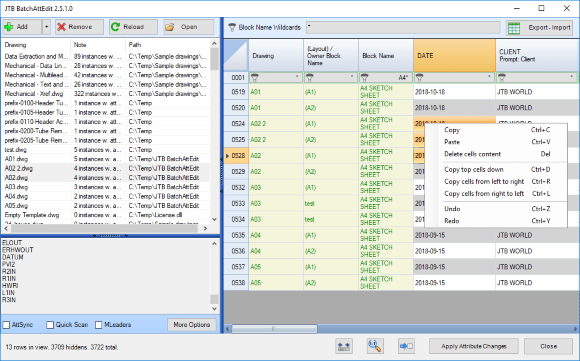Click the two-arrows icon left of the magnifier
Screen dimensions: 580x361
tap(344, 346)
